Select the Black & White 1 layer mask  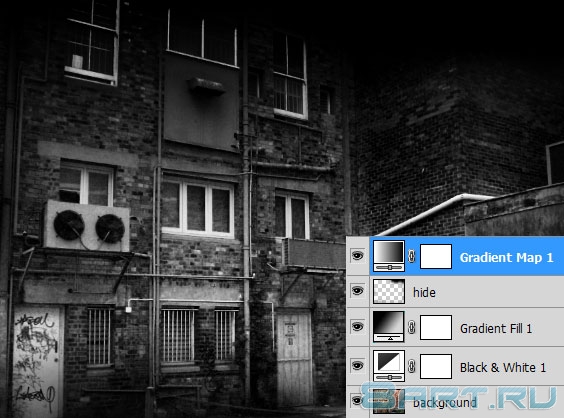click(436, 367)
